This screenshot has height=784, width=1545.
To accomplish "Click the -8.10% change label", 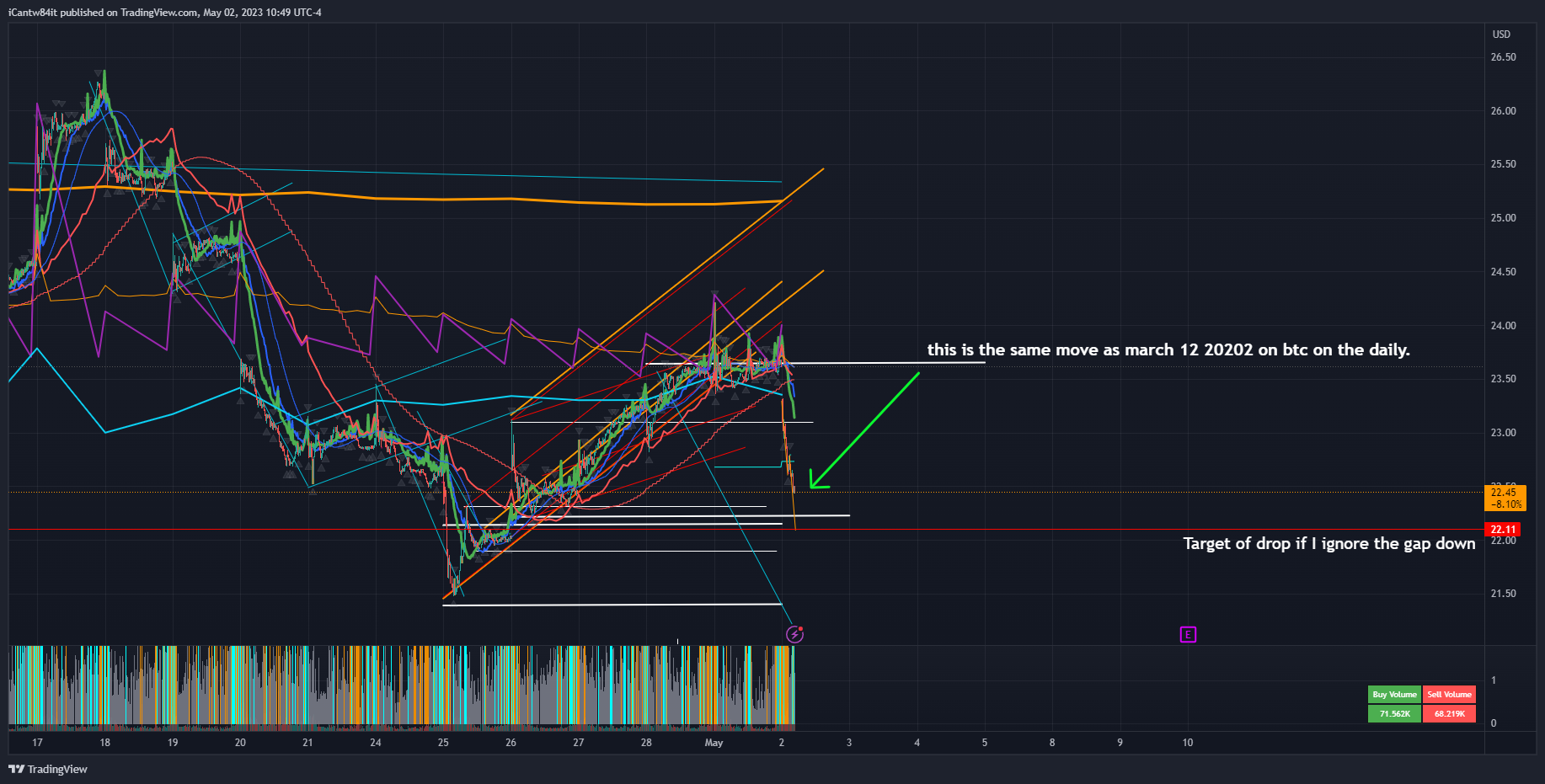I will pyautogui.click(x=1506, y=504).
